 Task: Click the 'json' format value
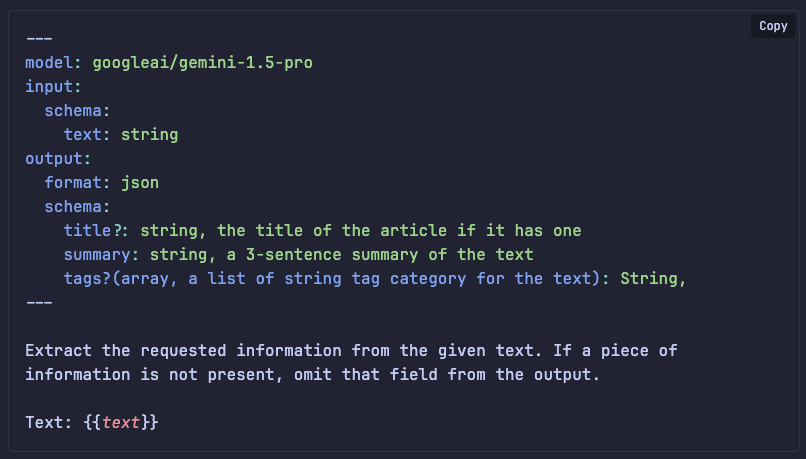pyautogui.click(x=140, y=182)
